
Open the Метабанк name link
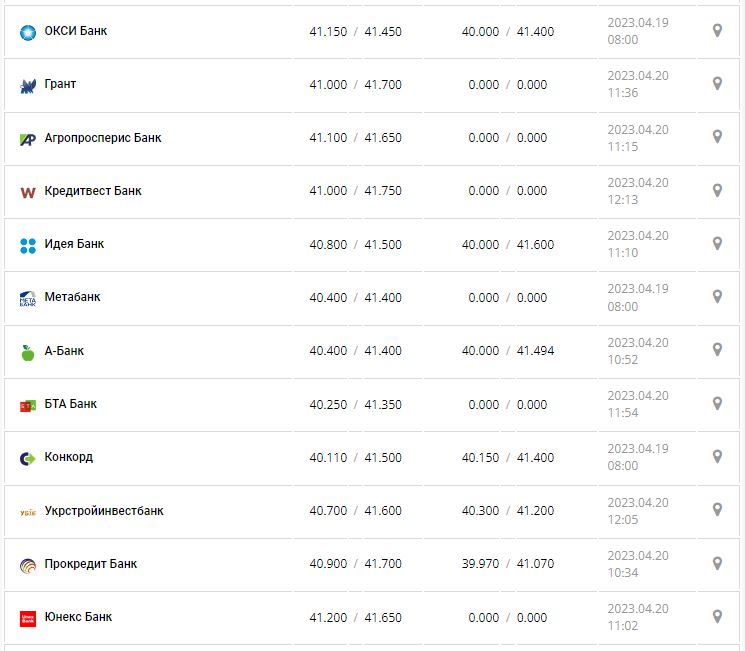72,297
